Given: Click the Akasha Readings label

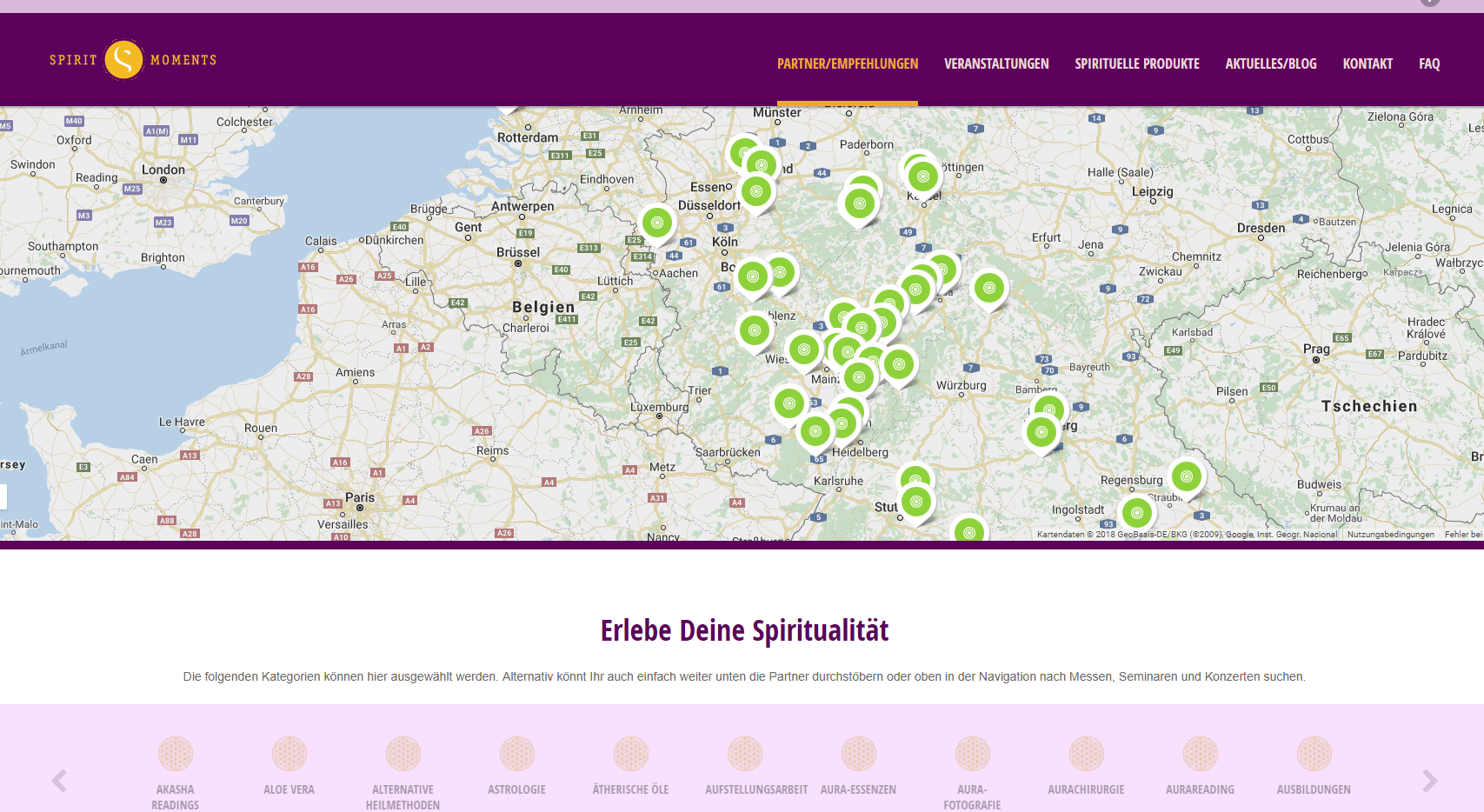Looking at the screenshot, I should click(x=176, y=797).
